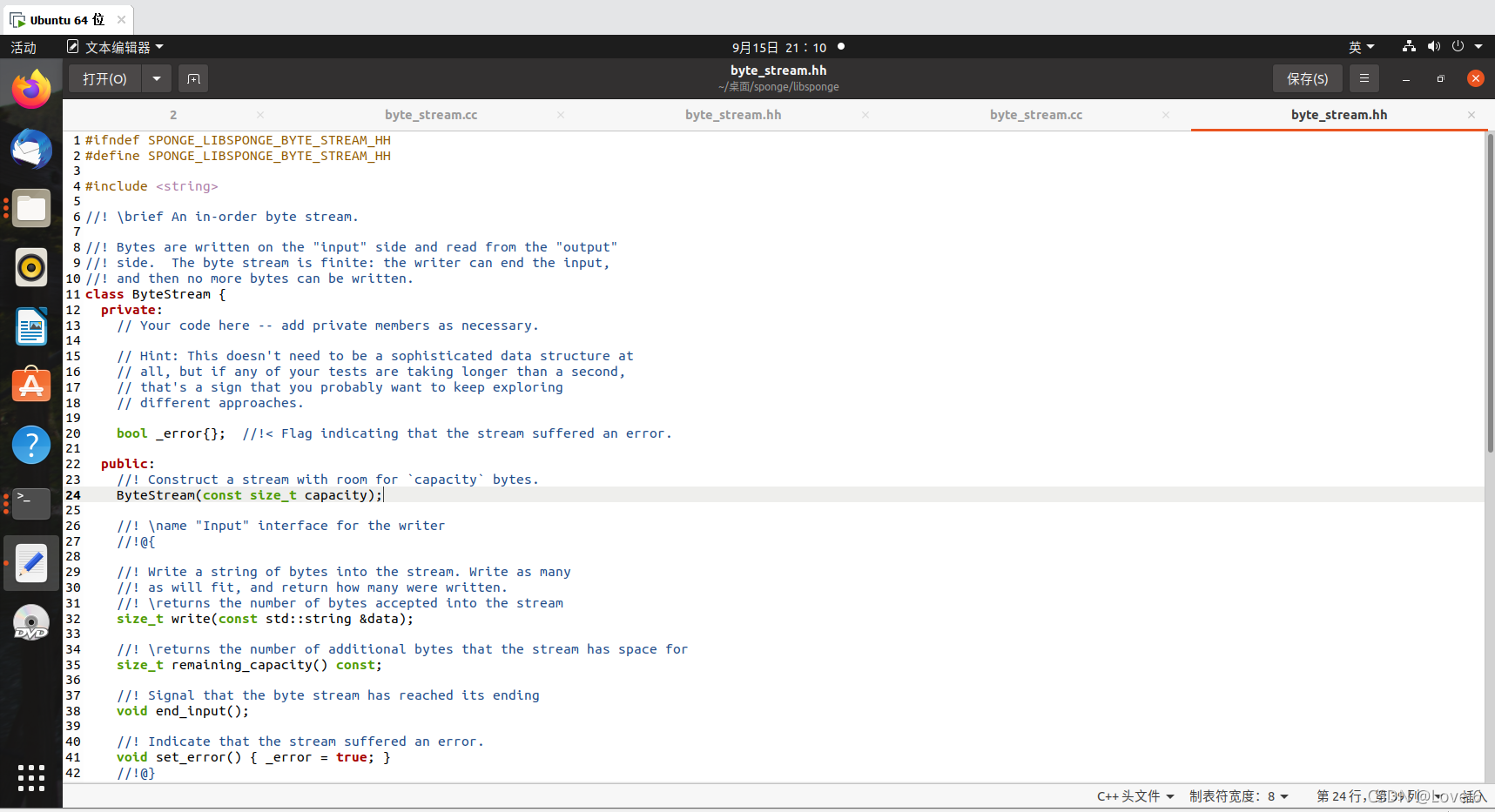Close the first byte_stream.cc tab
Viewport: 1495px width, 812px height.
pos(561,115)
